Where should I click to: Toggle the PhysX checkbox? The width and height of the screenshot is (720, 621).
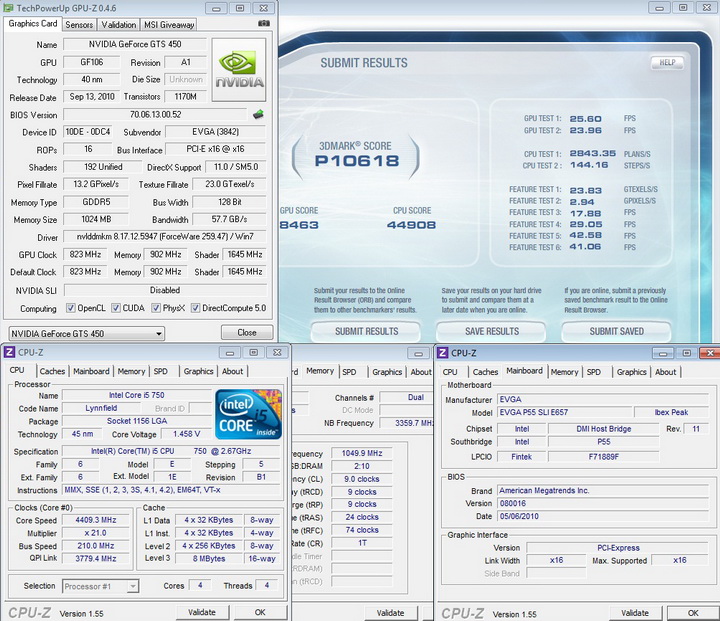156,308
